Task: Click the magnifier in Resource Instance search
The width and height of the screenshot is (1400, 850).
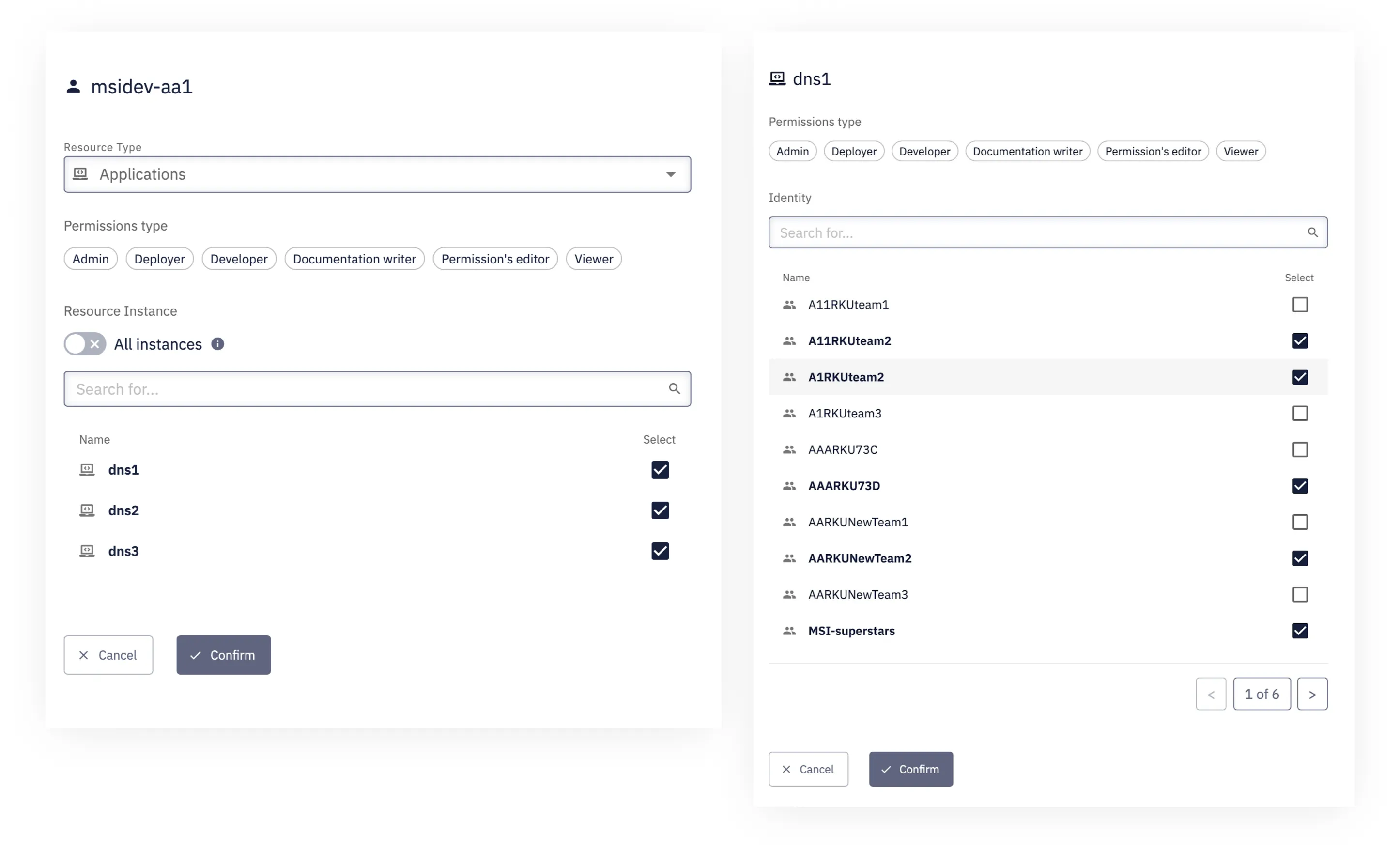Action: 675,388
